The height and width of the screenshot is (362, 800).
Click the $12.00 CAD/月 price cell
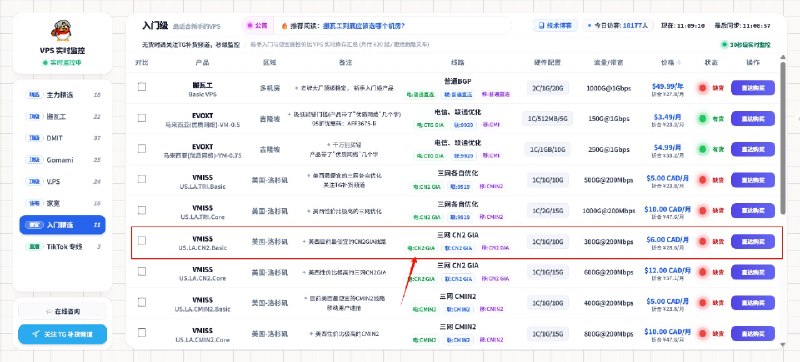click(x=667, y=270)
